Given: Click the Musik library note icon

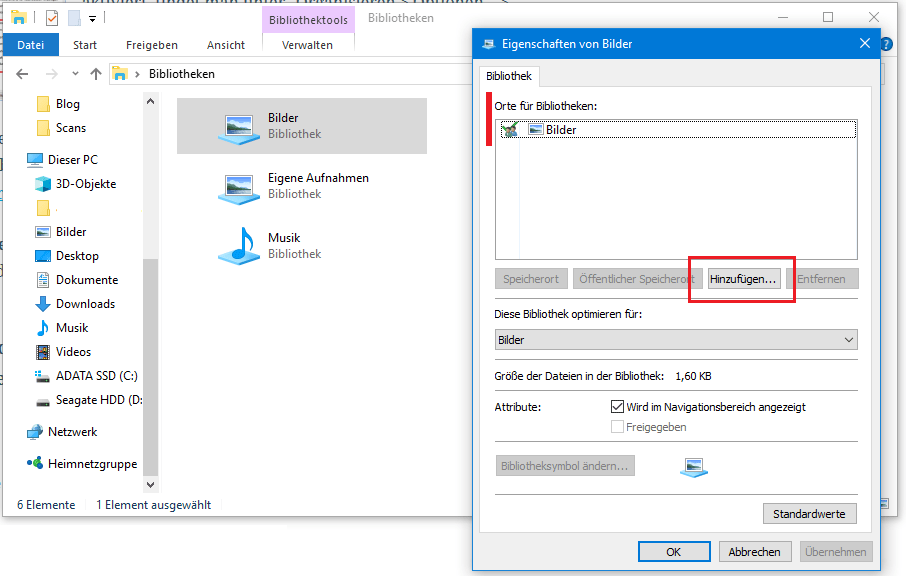Looking at the screenshot, I should click(238, 246).
